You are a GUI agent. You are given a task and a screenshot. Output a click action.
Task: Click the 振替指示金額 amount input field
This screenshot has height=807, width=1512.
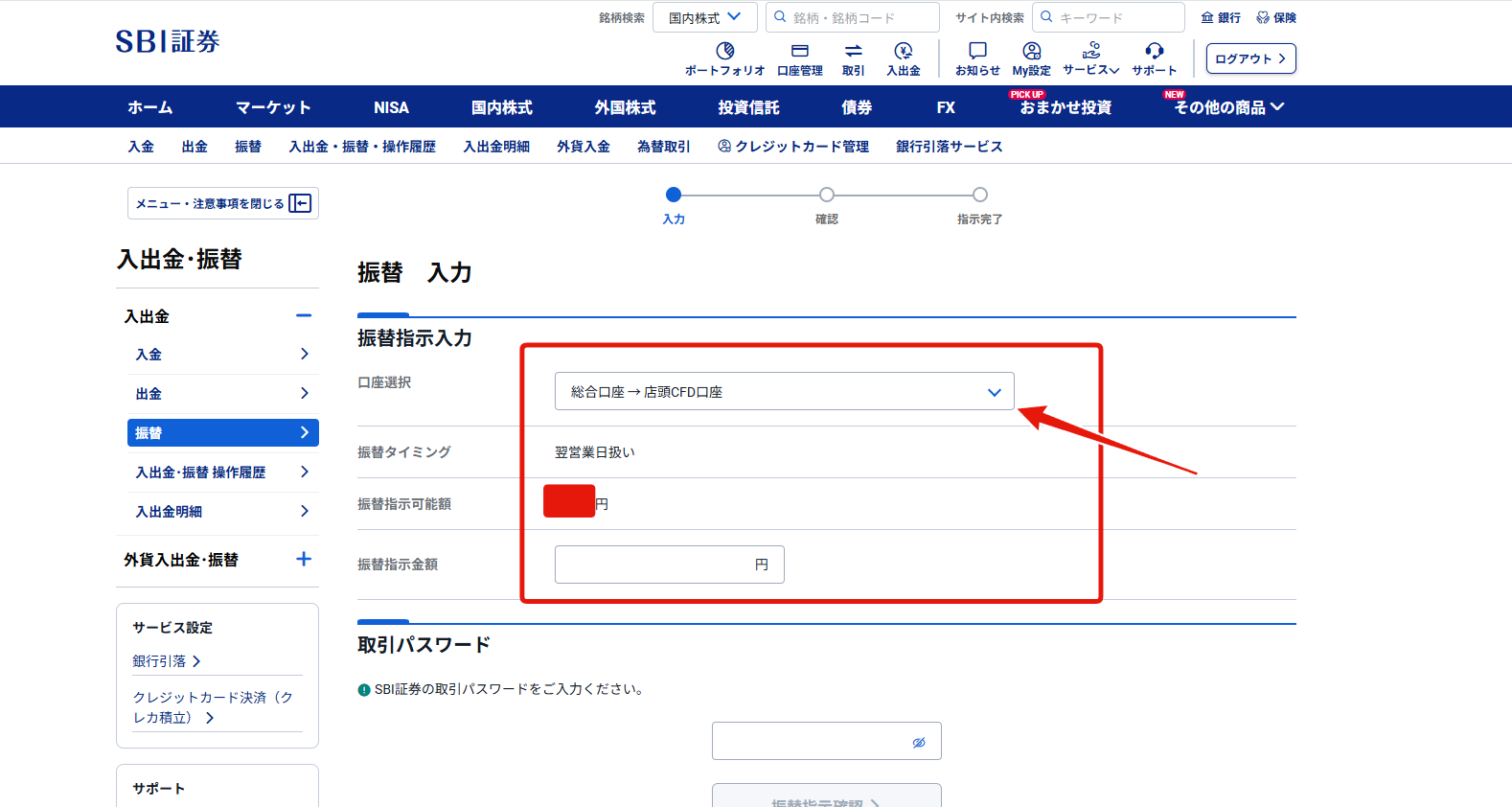[x=669, y=565]
